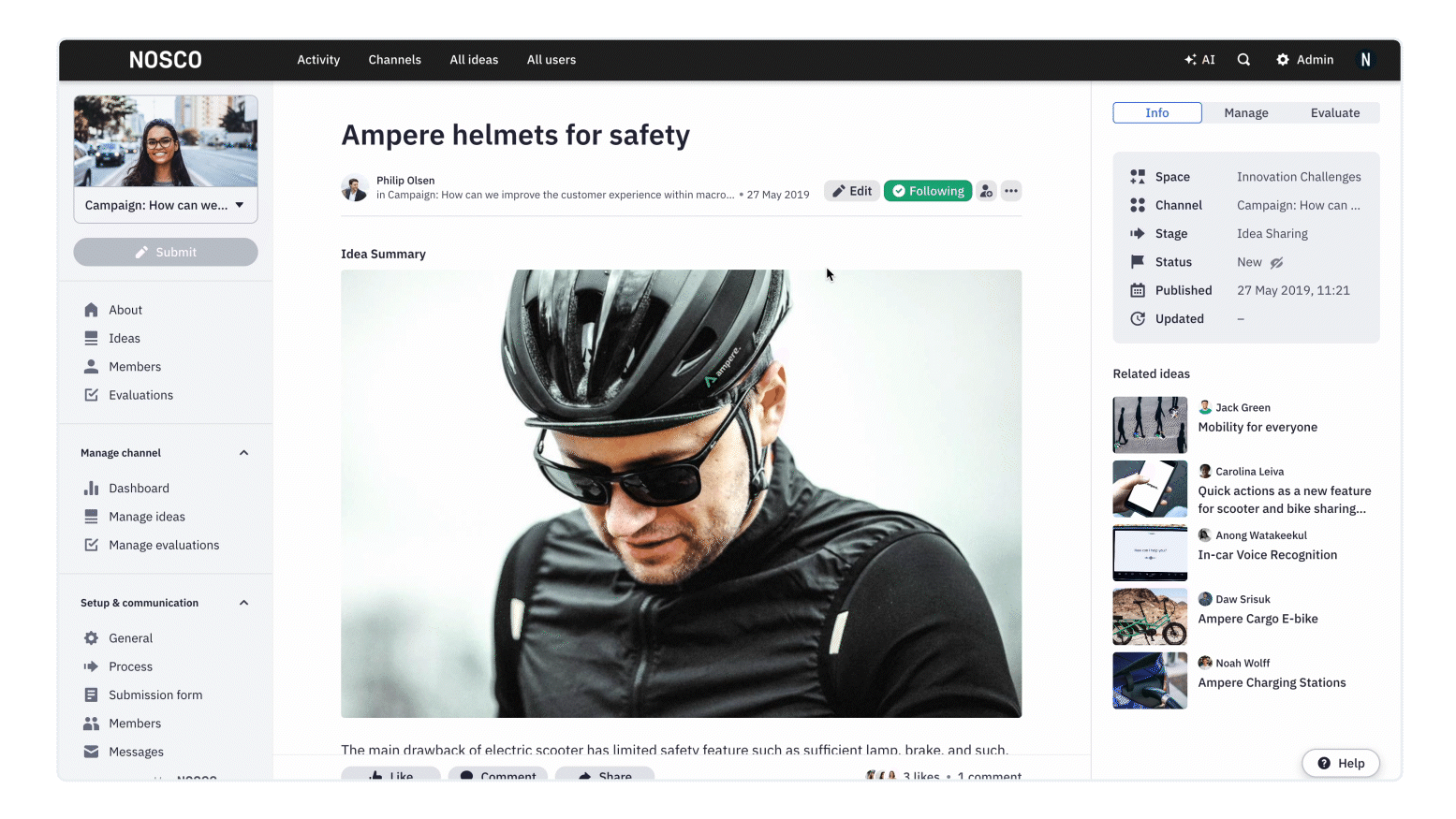
Task: Click the Campaign channel value in info panel
Action: tap(1299, 205)
